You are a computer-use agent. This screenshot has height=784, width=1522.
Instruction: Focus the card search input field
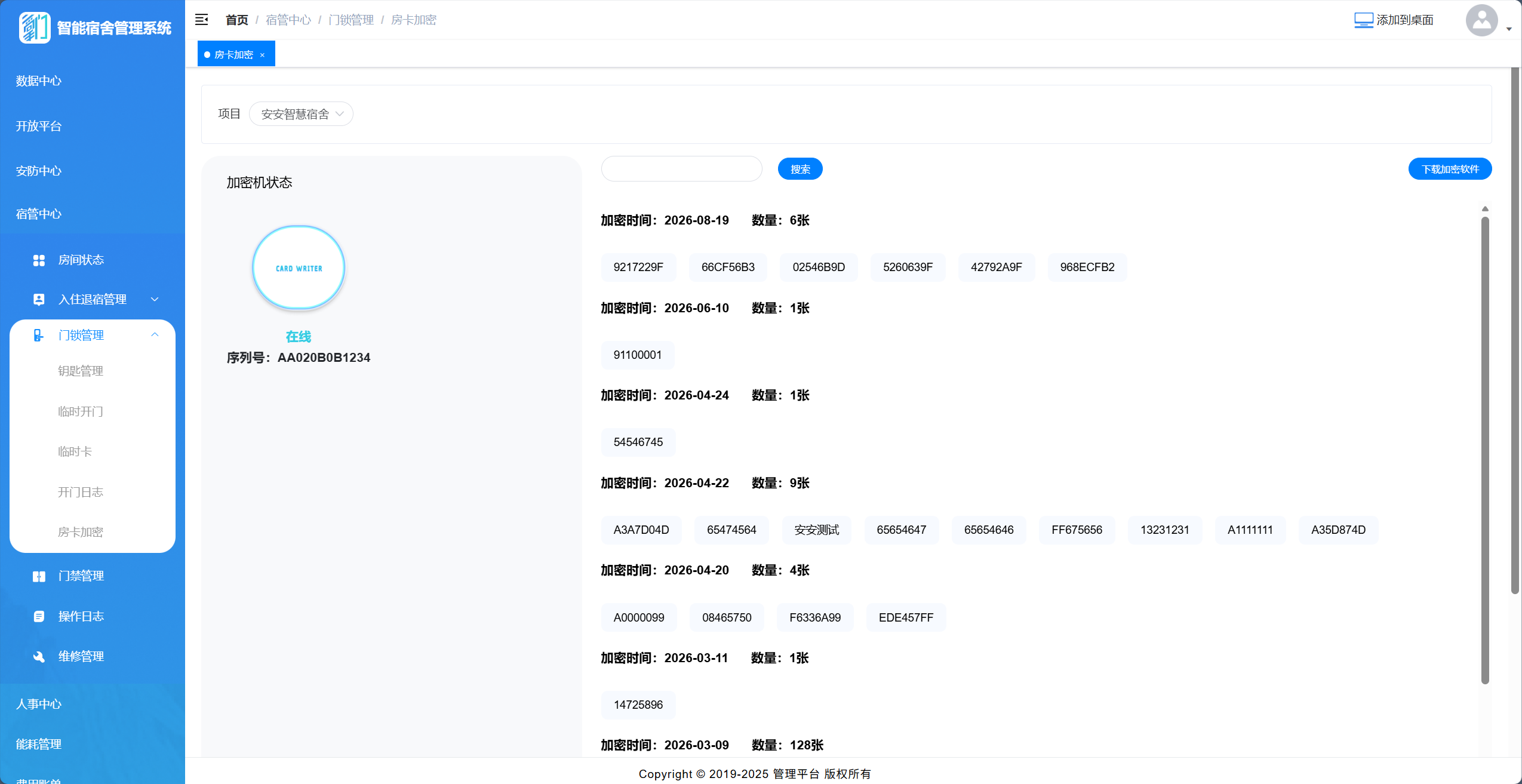(x=681, y=168)
